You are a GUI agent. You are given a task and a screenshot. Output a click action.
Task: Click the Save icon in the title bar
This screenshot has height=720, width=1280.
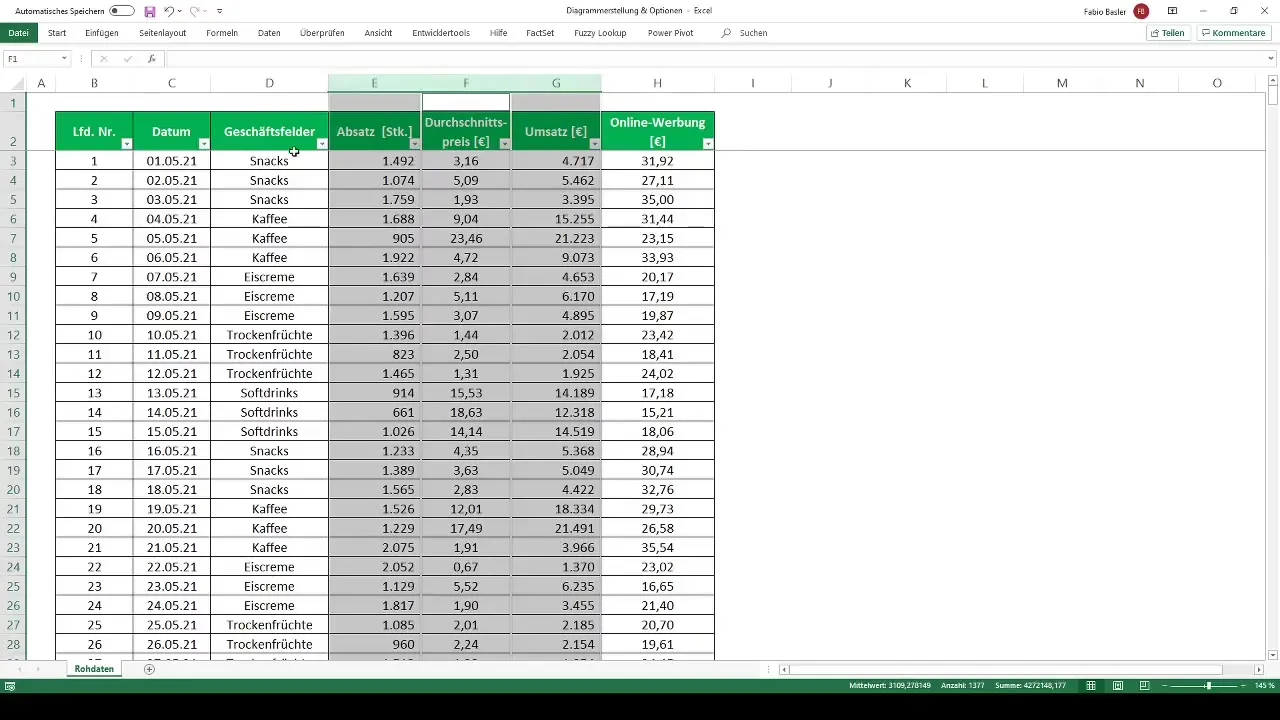(x=149, y=11)
